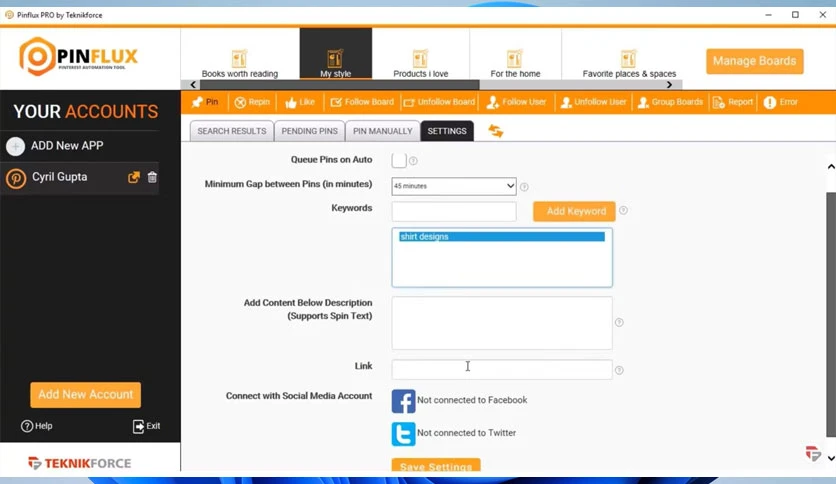Switch to the Pending Pins tab
This screenshot has height=484, width=836.
(308, 131)
